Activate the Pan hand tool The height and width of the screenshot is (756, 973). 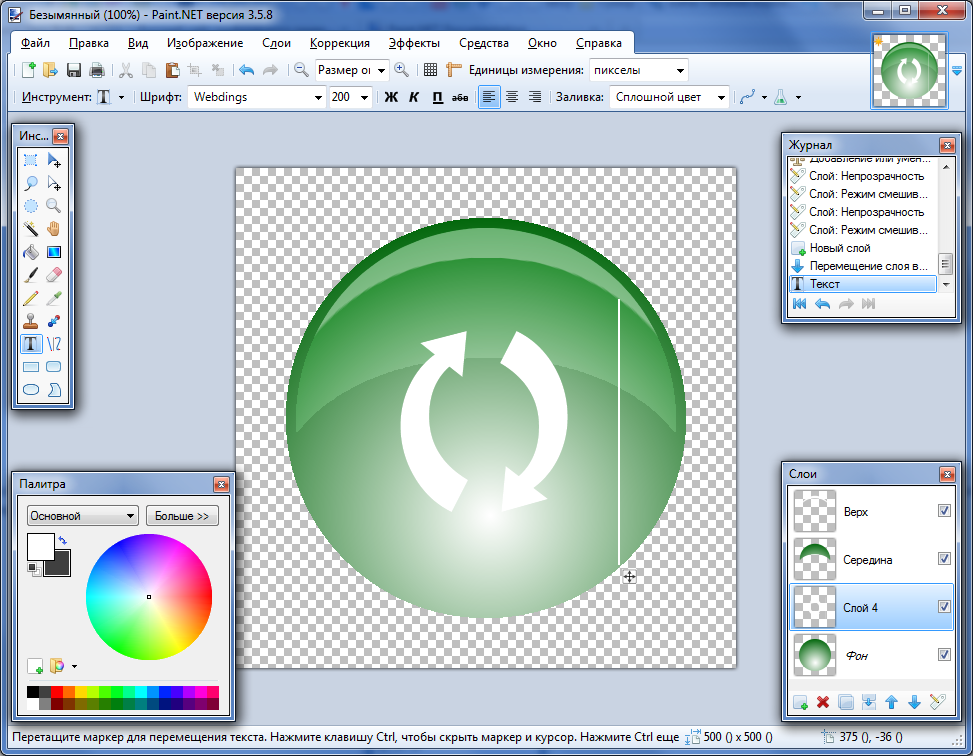54,229
